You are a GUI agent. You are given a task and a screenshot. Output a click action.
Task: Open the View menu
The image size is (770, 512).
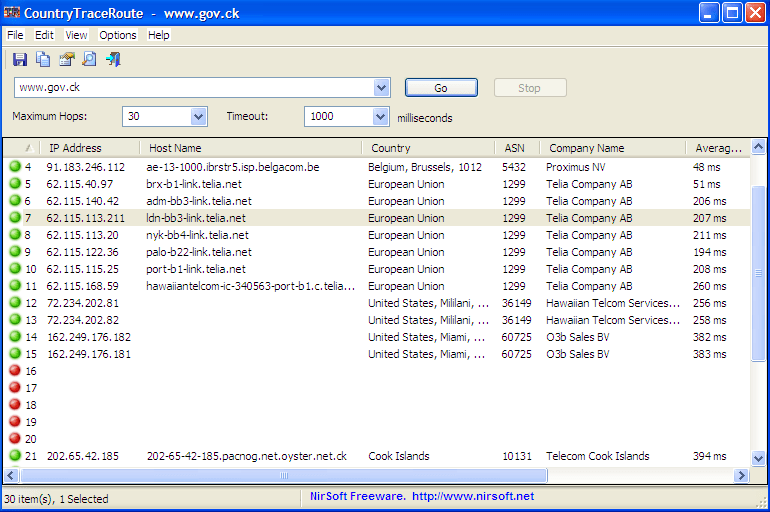(x=76, y=35)
